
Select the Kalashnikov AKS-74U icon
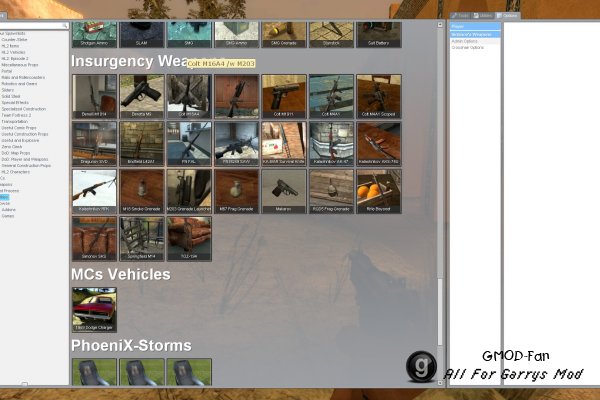(379, 144)
